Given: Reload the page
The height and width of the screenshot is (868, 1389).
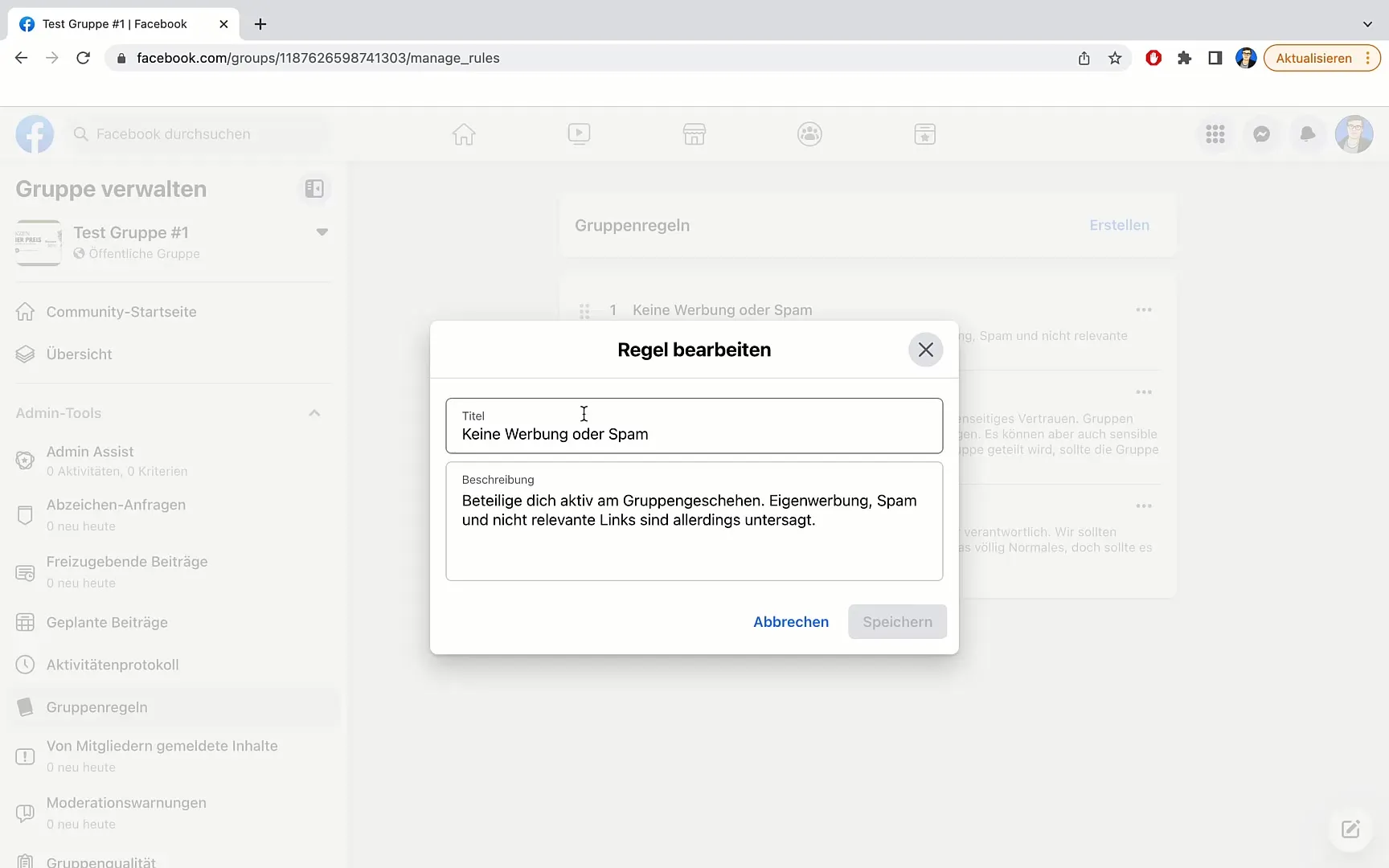Looking at the screenshot, I should tap(83, 58).
